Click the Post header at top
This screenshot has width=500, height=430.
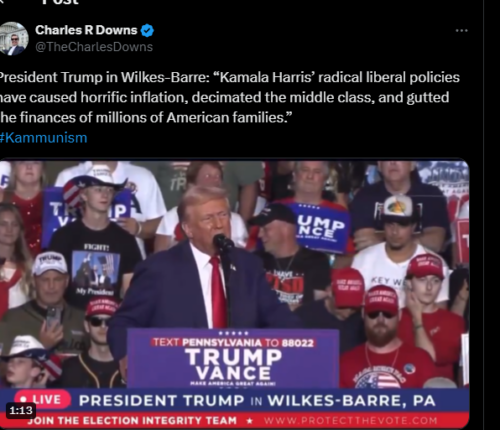[x=60, y=2]
